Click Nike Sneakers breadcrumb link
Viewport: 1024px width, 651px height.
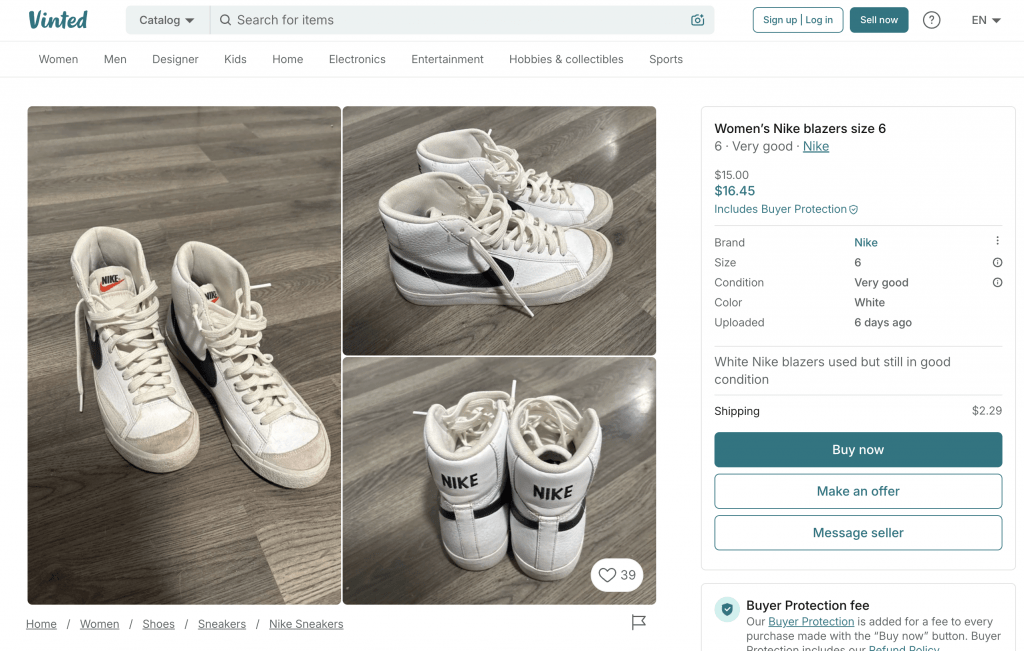tap(306, 624)
